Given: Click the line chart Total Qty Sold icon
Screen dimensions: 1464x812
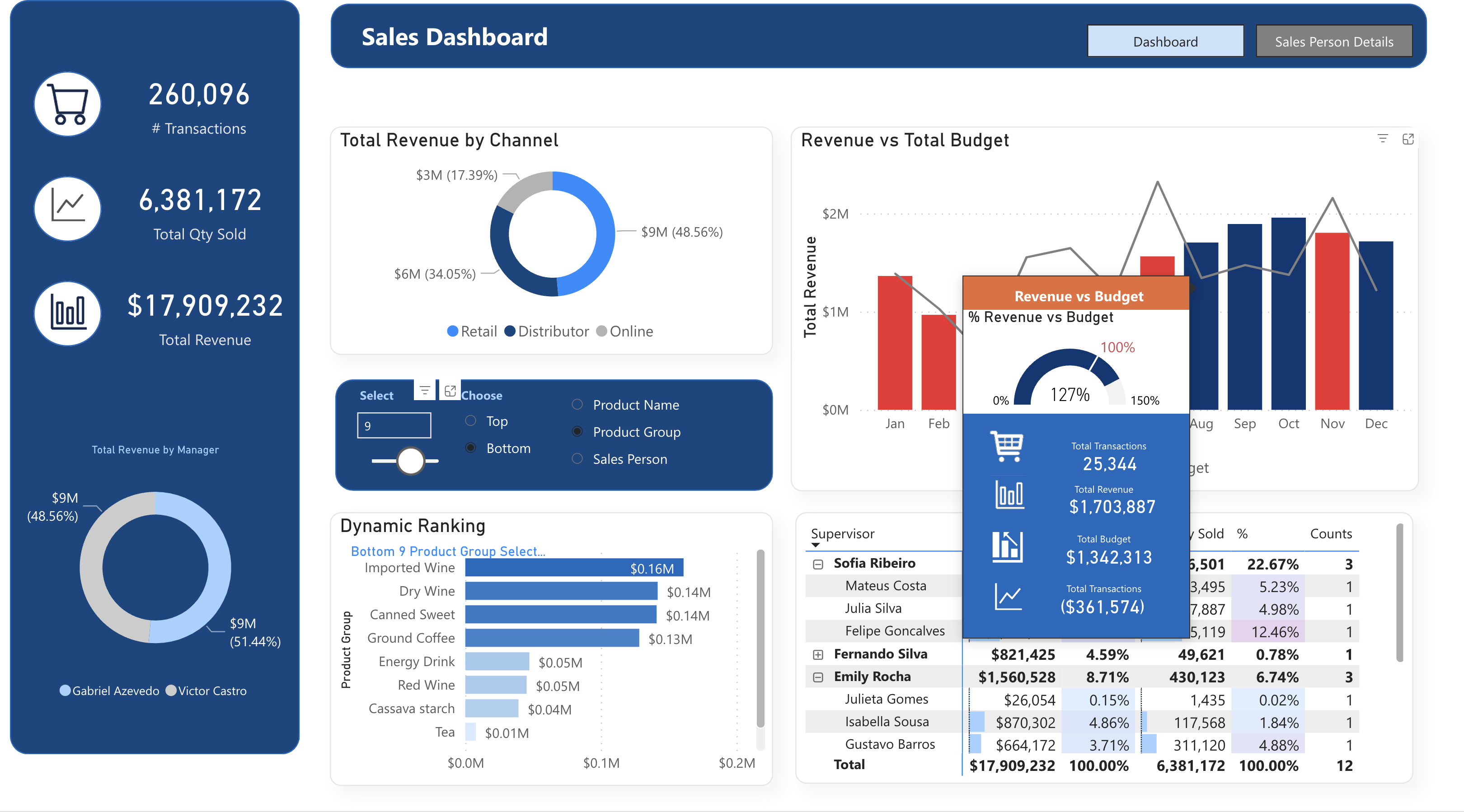Looking at the screenshot, I should tap(68, 208).
